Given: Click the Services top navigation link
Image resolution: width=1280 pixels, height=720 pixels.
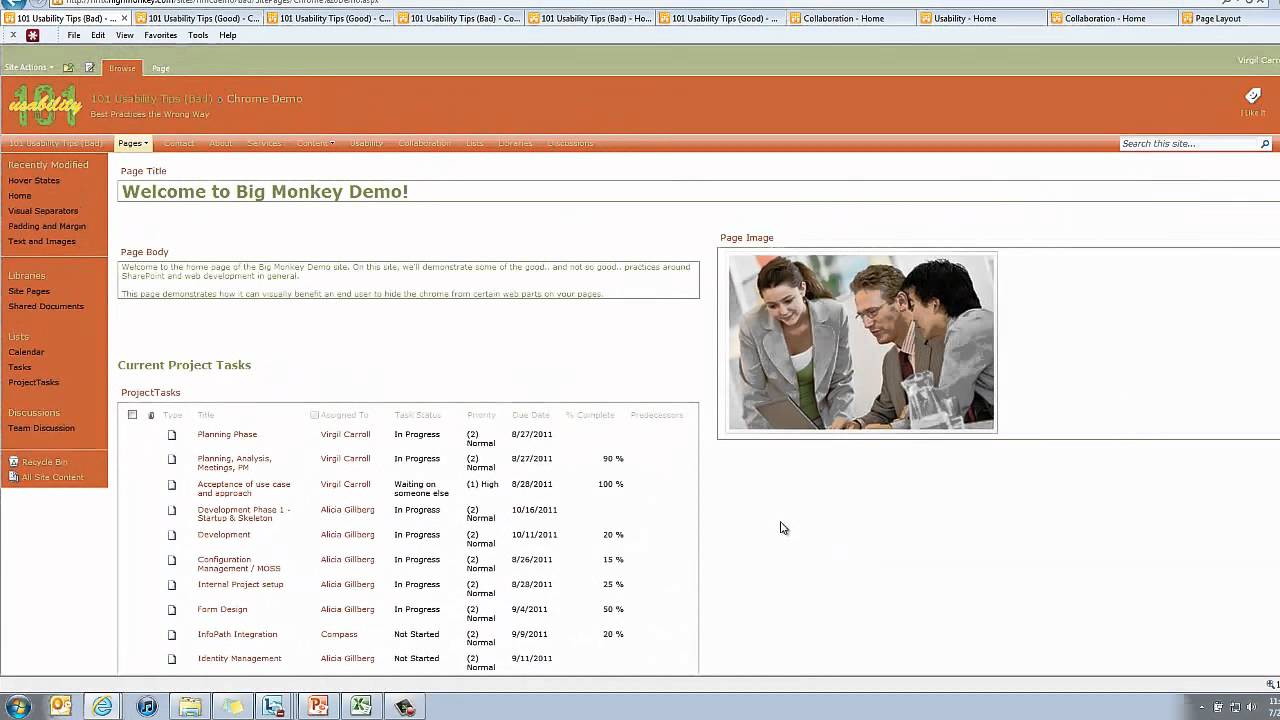Looking at the screenshot, I should [264, 144].
